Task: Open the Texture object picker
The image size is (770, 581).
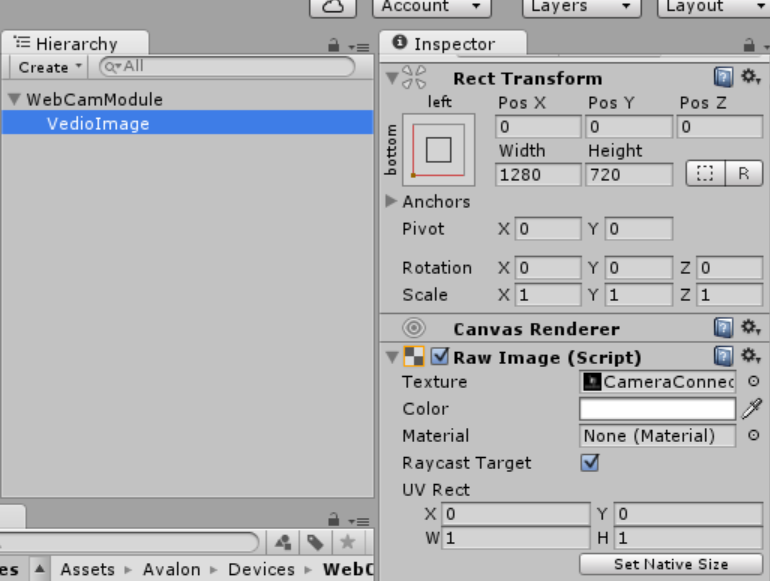Action: coord(753,381)
